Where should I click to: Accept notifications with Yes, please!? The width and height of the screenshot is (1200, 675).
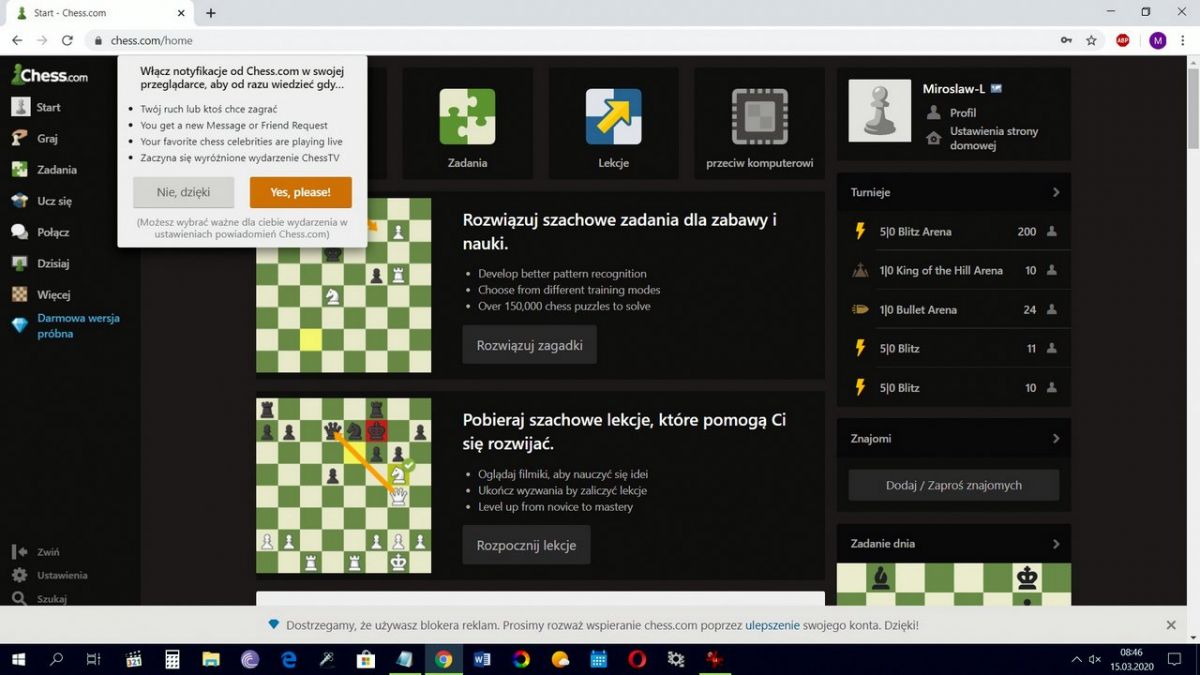[x=300, y=192]
